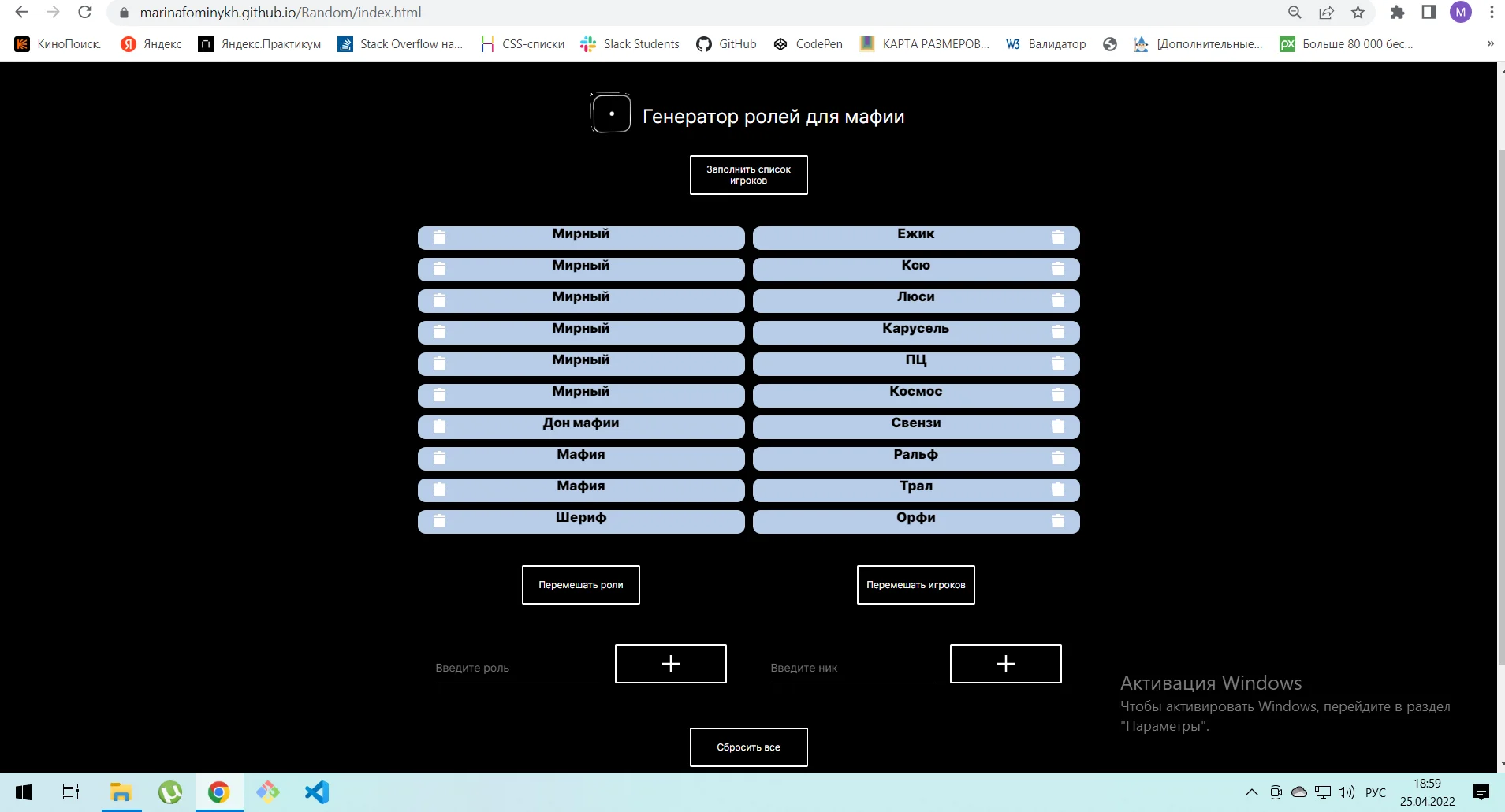Select the Дон мафии role name

[581, 423]
